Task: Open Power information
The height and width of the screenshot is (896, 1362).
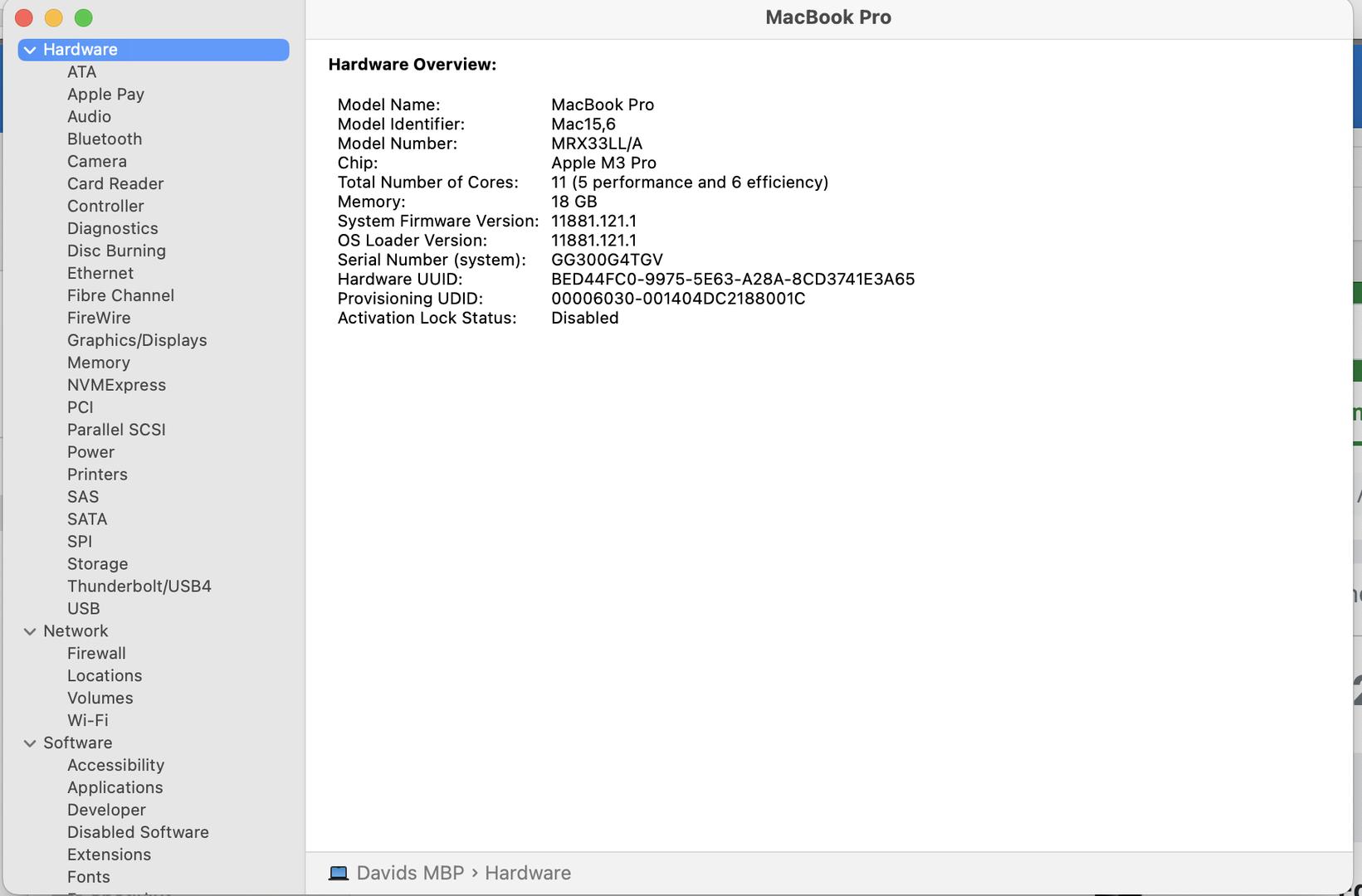Action: pyautogui.click(x=91, y=453)
